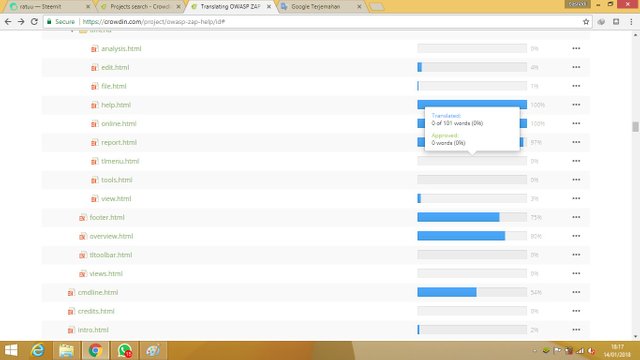
Task: Open the file overview.html
Action: pos(111,236)
